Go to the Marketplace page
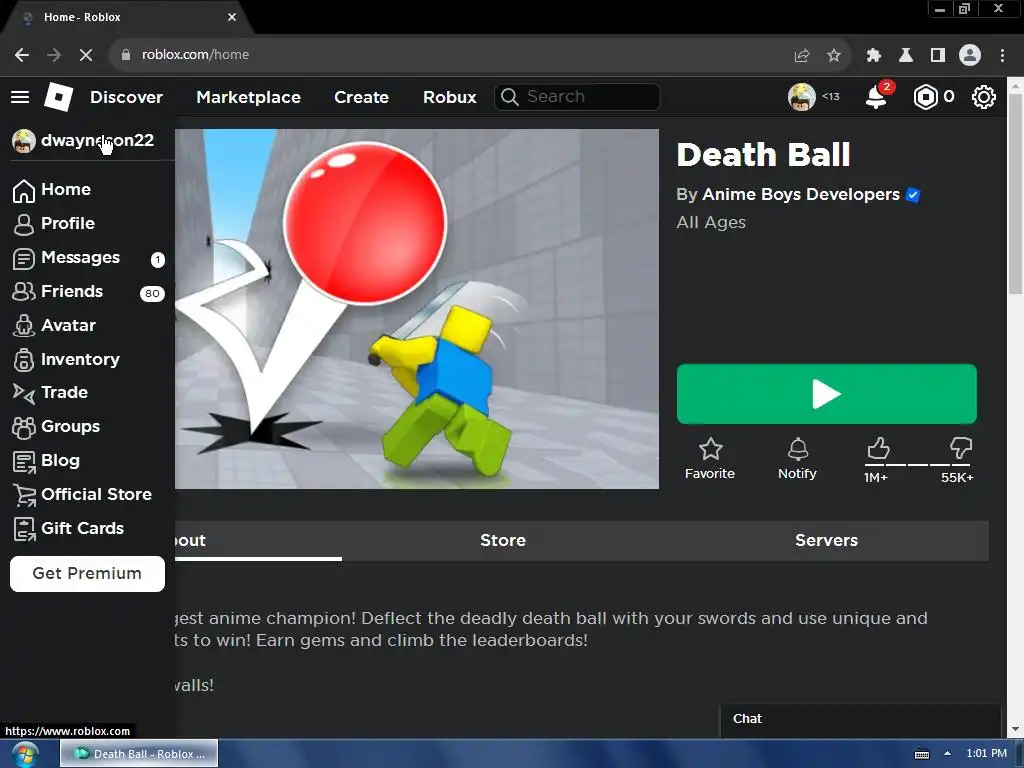This screenshot has height=768, width=1024. [x=248, y=97]
